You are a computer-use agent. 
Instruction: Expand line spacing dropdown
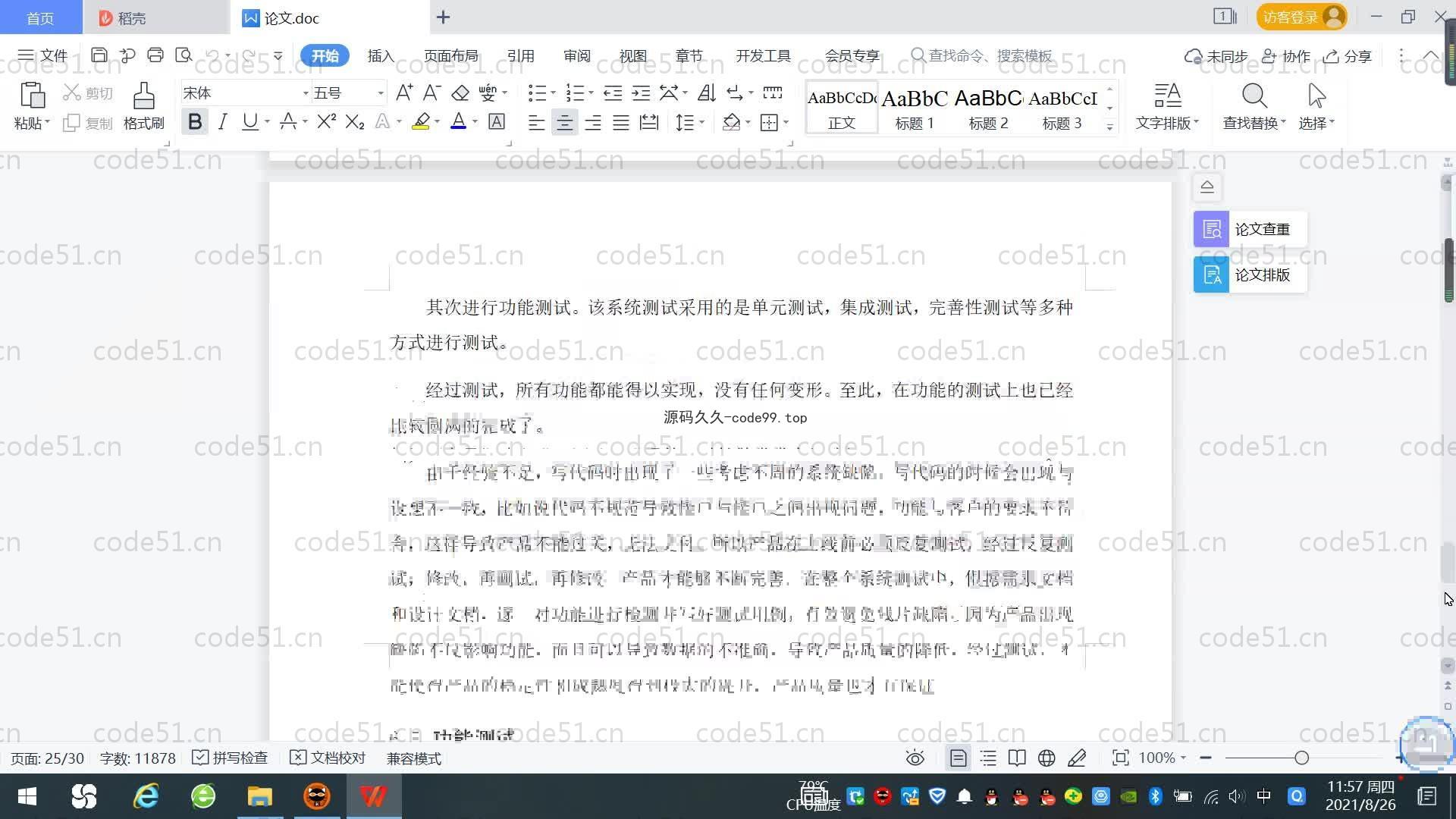tap(702, 122)
